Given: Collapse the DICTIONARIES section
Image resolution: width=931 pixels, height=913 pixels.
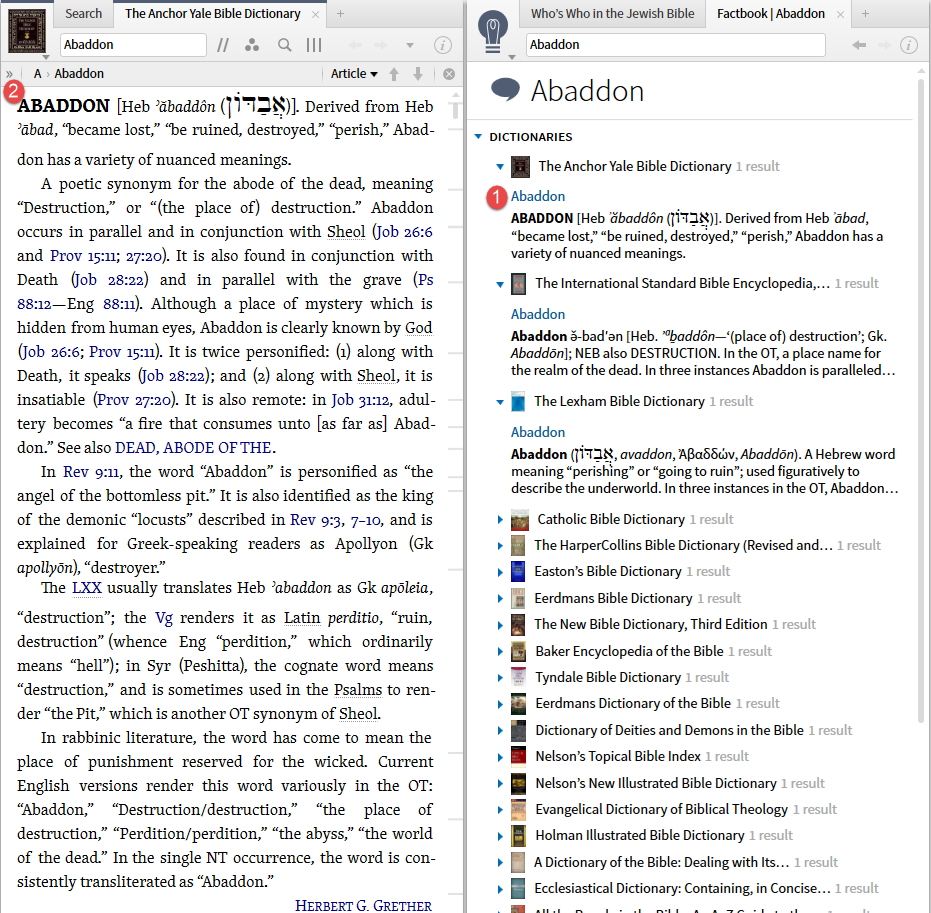Looking at the screenshot, I should click(479, 137).
